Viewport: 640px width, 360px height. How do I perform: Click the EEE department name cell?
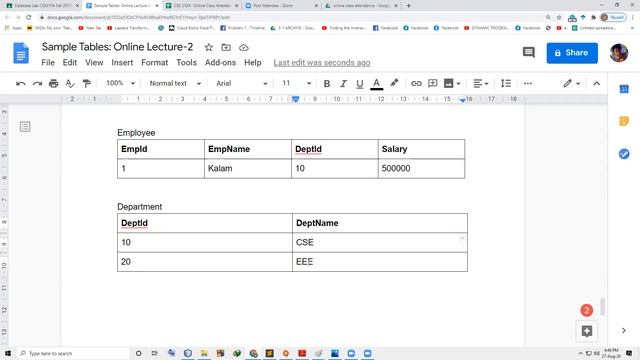[380, 262]
